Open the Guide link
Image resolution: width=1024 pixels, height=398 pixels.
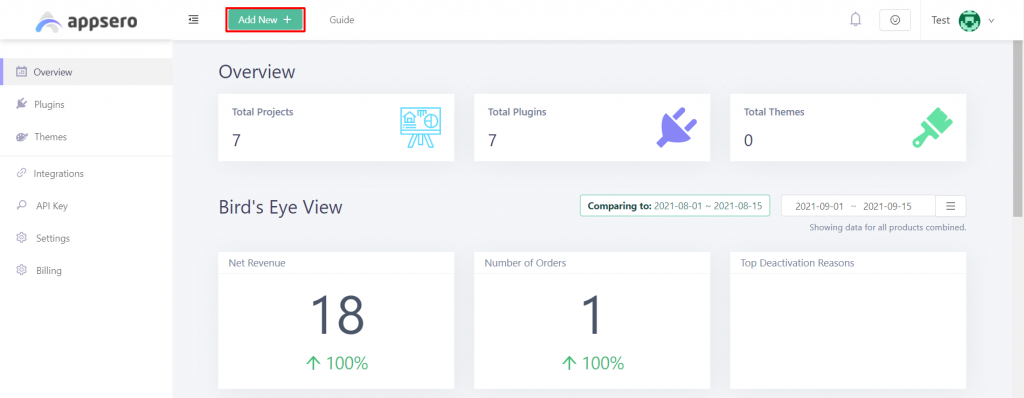coord(342,20)
